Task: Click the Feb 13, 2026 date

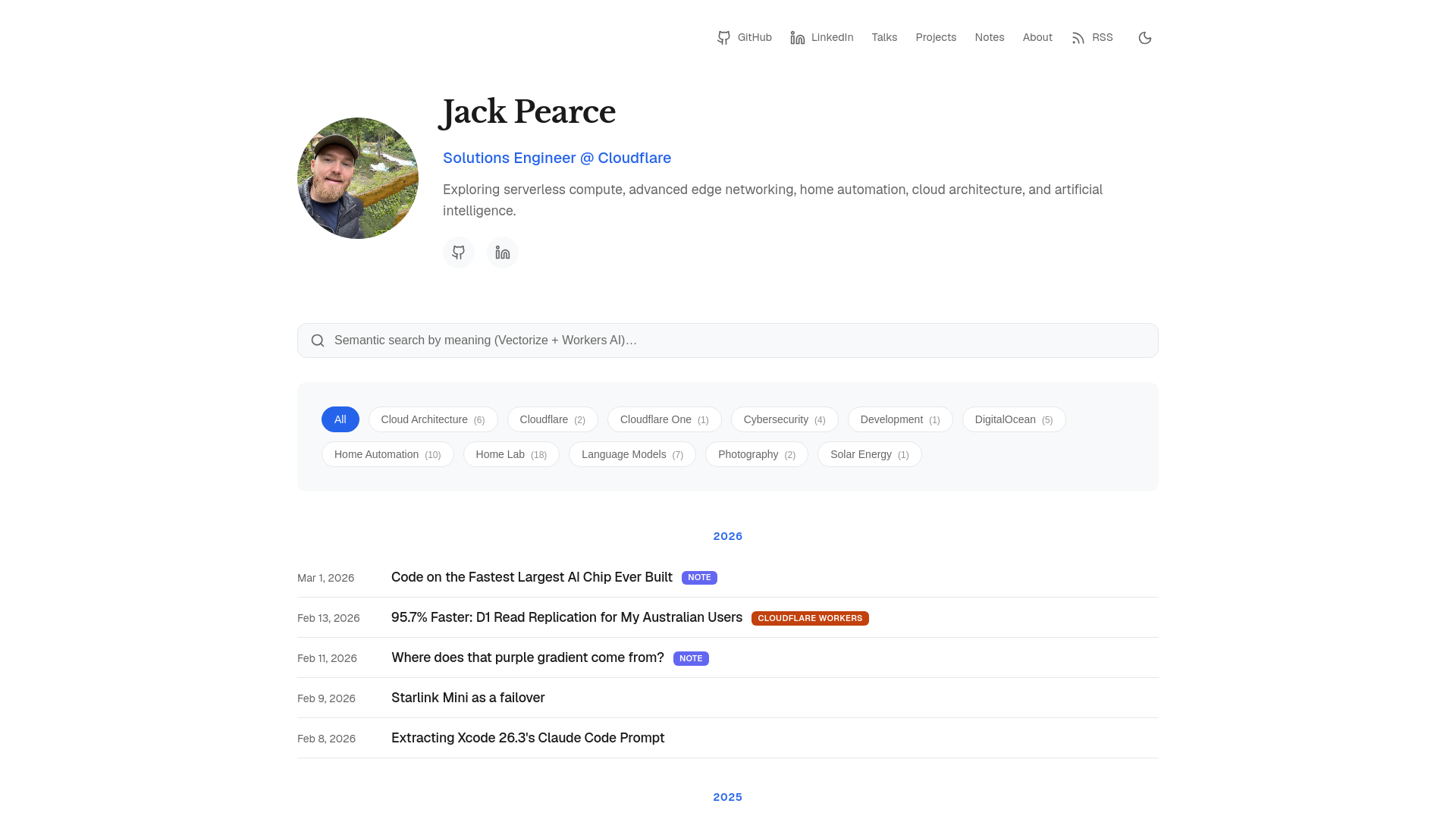Action: tap(328, 618)
